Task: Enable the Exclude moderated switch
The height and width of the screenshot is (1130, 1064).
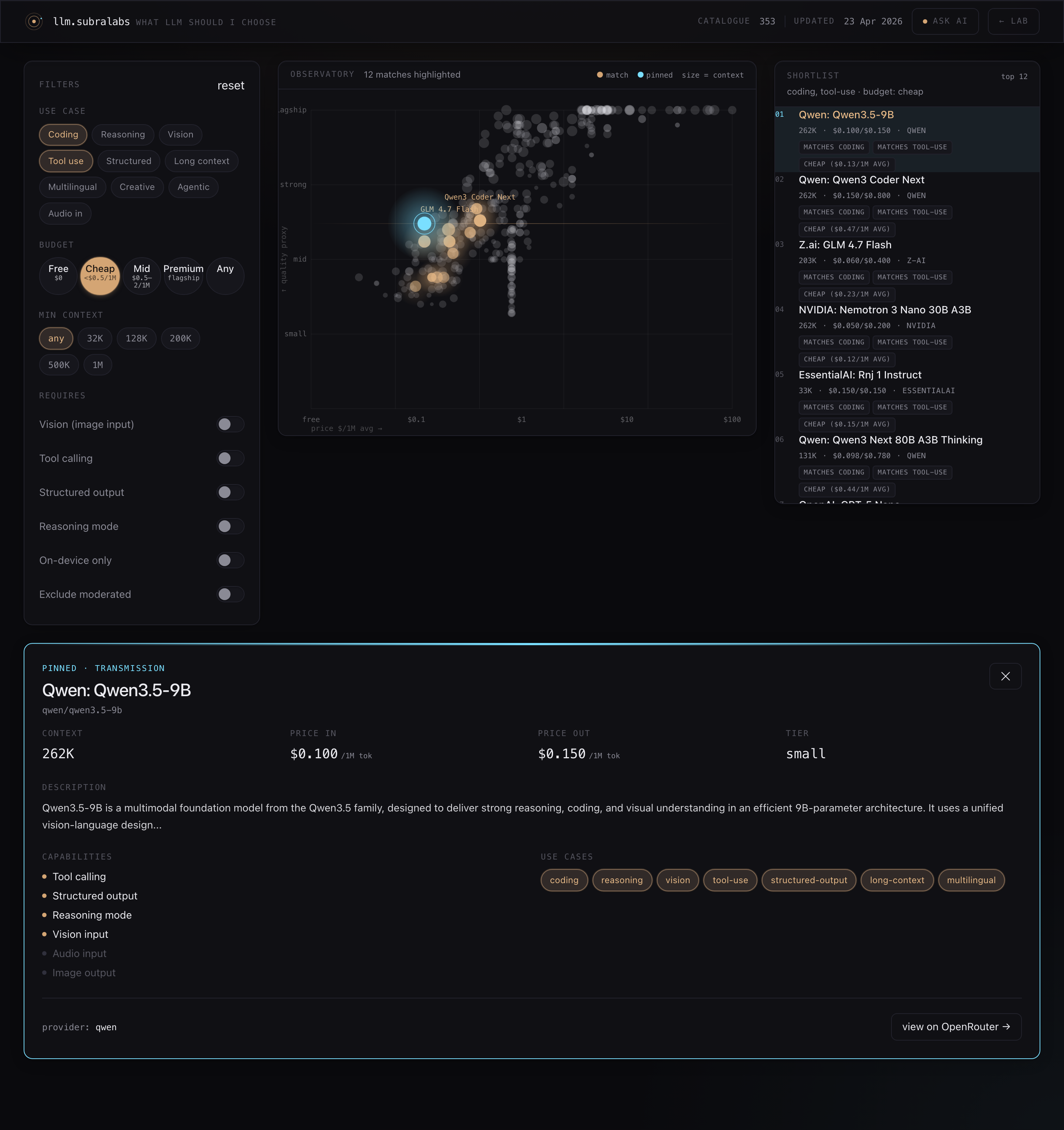Action: coord(230,595)
